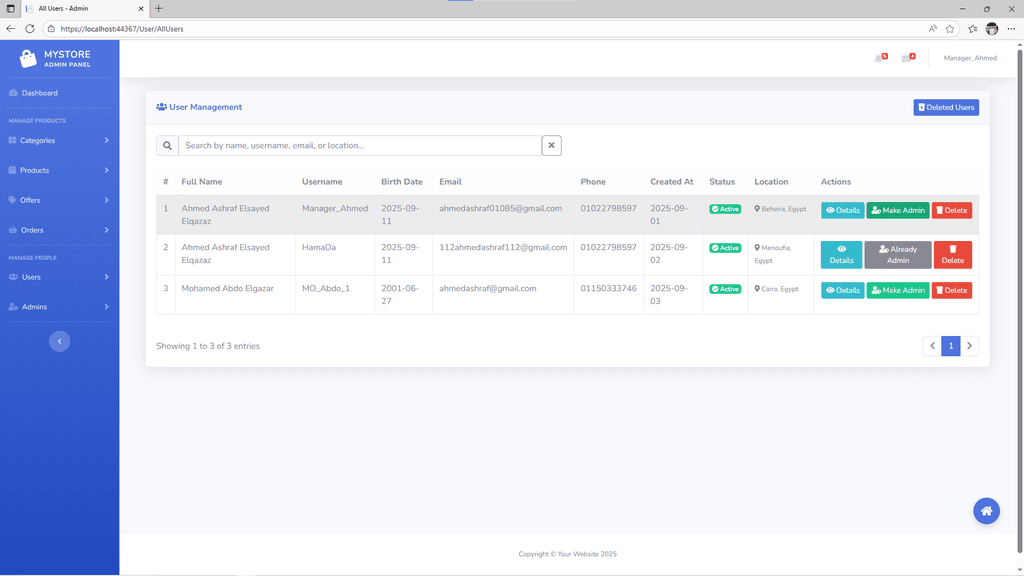
Task: Make Mohamed Abdo Elgazar an admin
Action: [897, 290]
